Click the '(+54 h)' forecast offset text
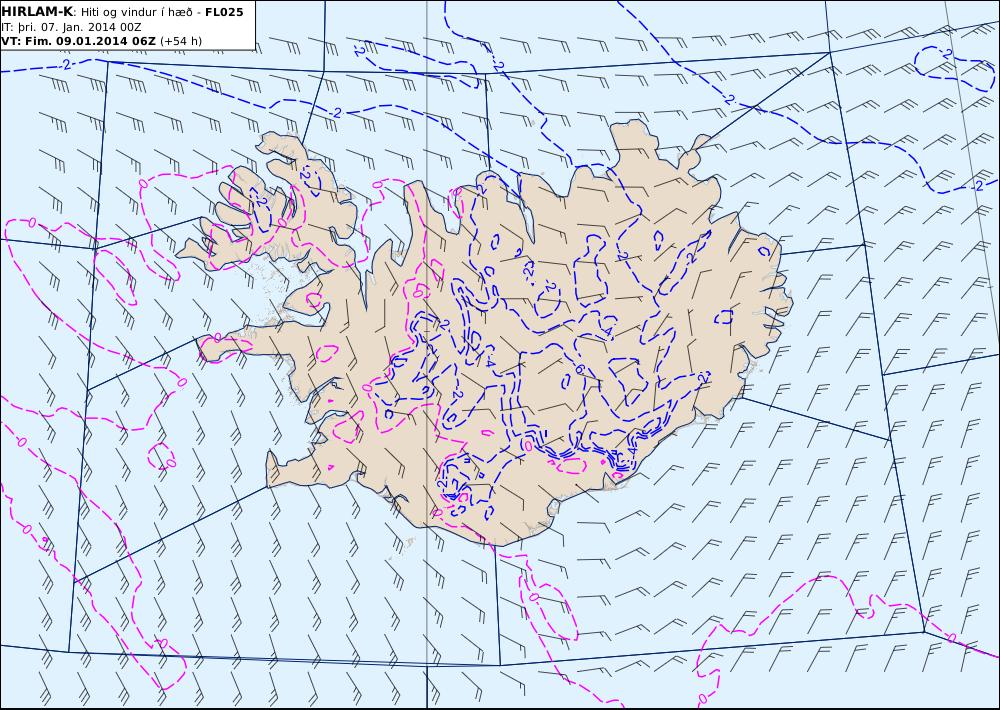The image size is (1000, 710). click(181, 41)
